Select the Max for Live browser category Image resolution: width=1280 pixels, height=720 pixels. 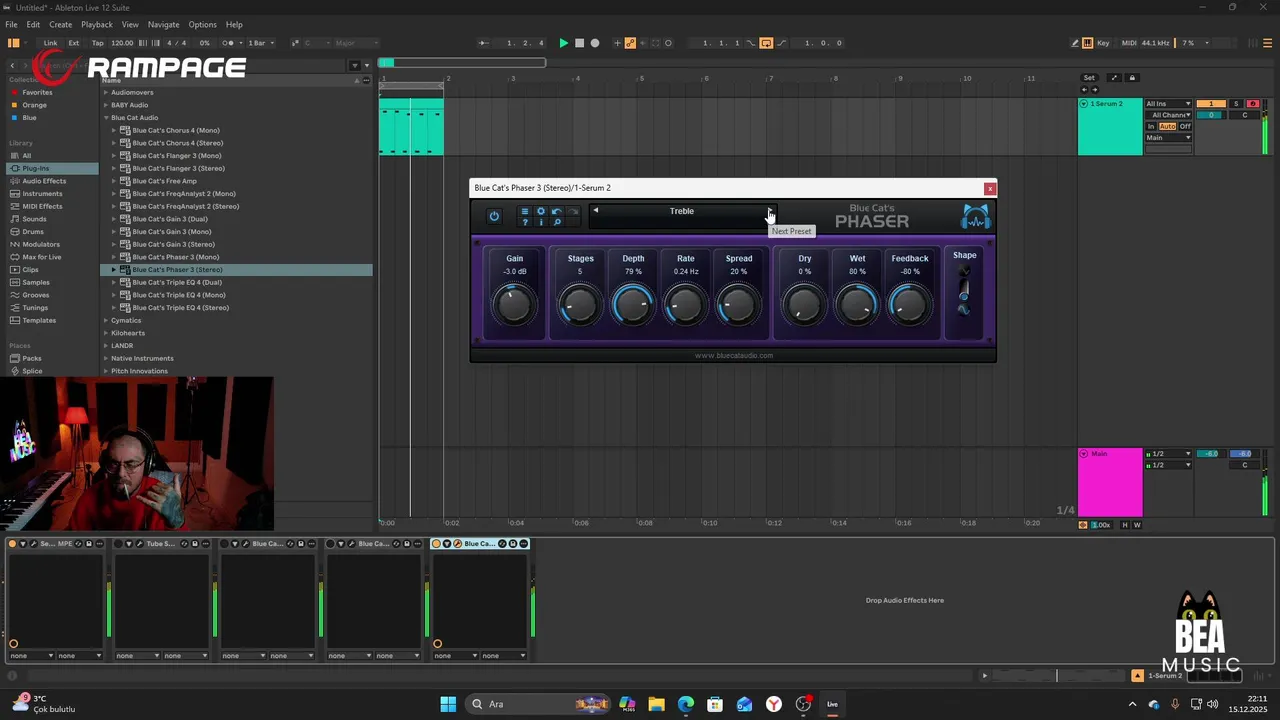click(x=42, y=257)
